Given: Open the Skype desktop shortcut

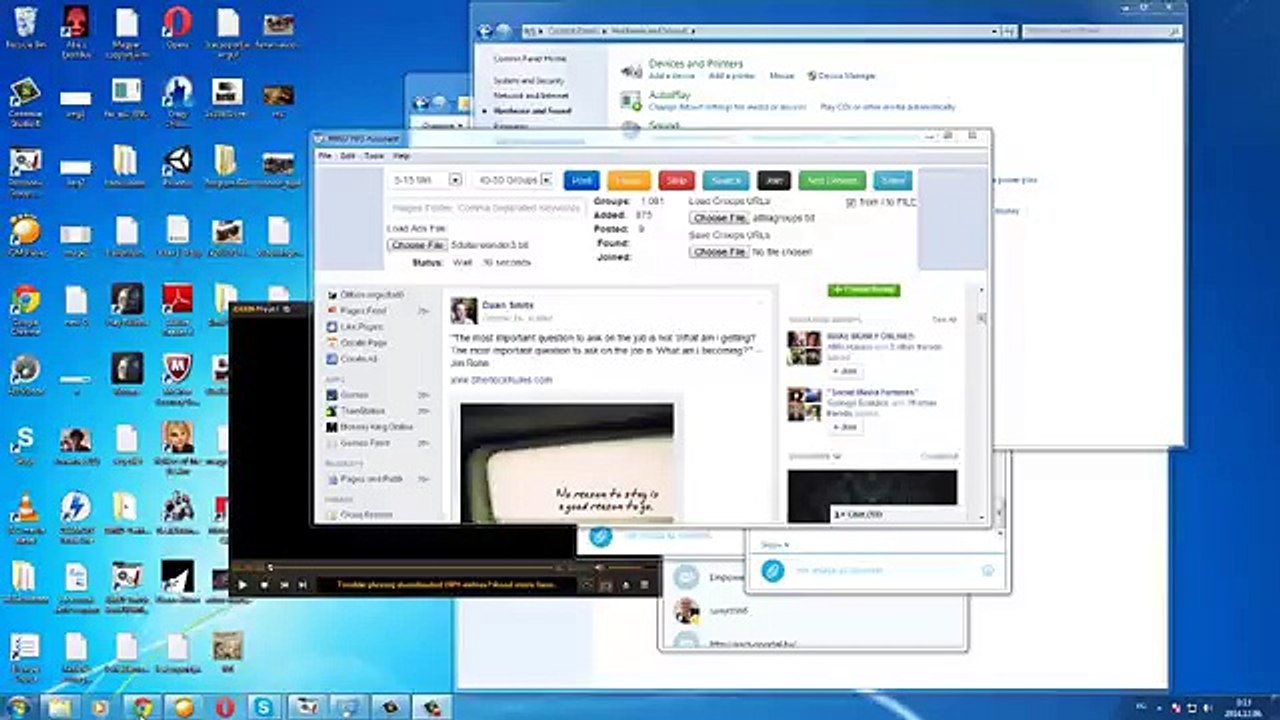Looking at the screenshot, I should (x=24, y=444).
